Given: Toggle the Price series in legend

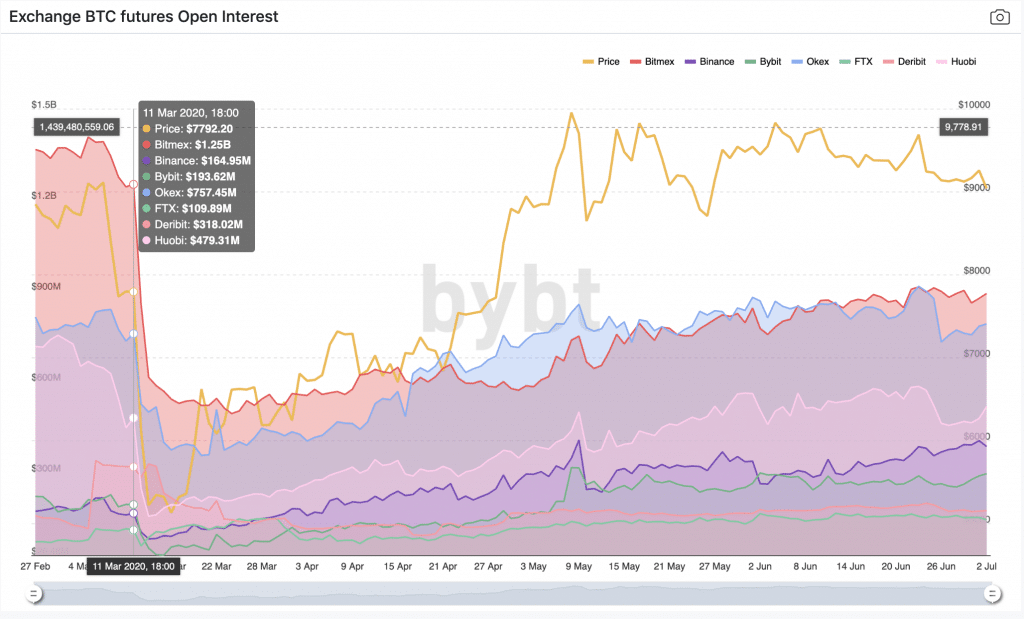Looking at the screenshot, I should pos(600,62).
